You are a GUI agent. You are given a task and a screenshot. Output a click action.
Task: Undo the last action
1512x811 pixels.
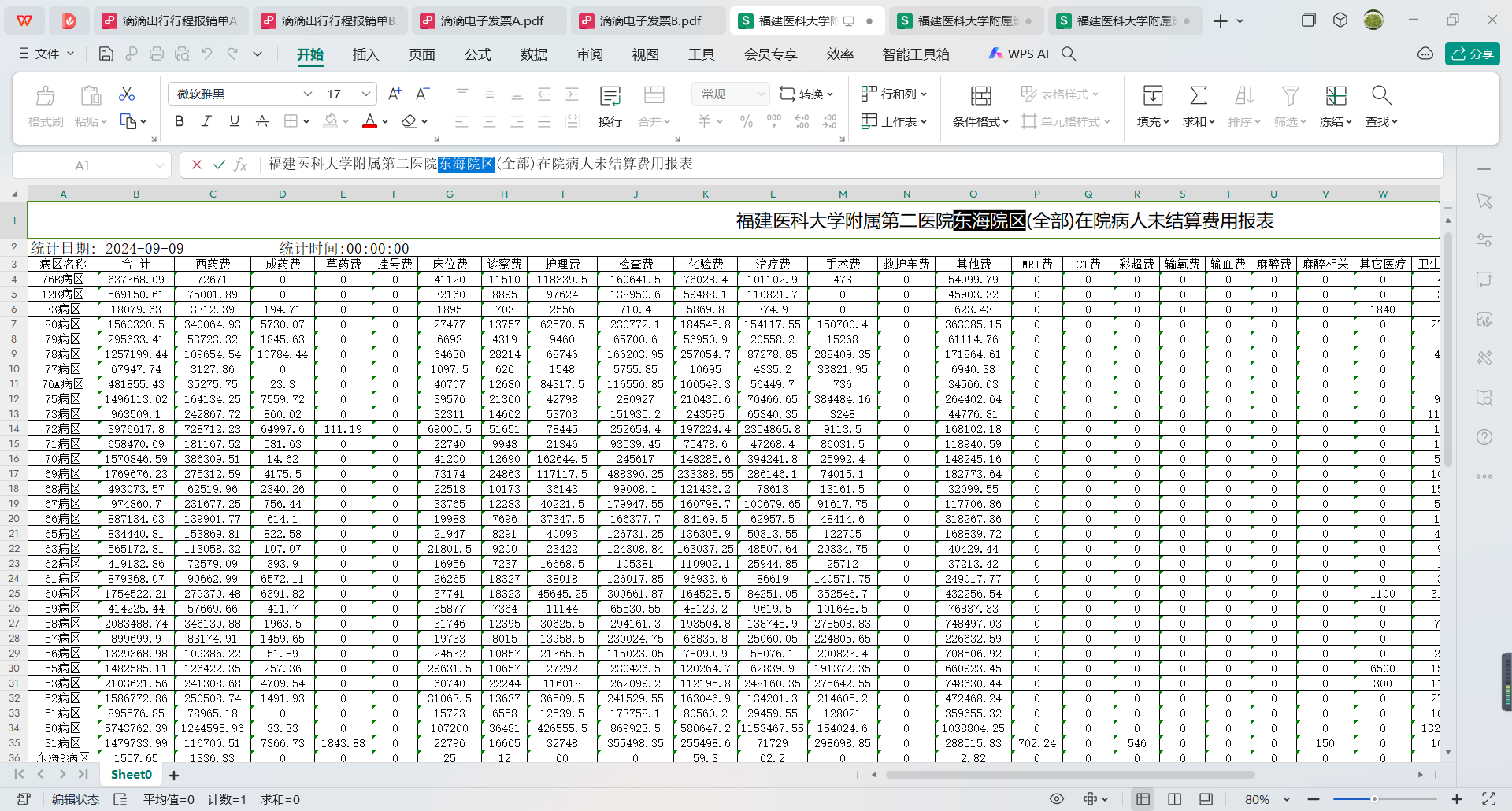[x=207, y=54]
